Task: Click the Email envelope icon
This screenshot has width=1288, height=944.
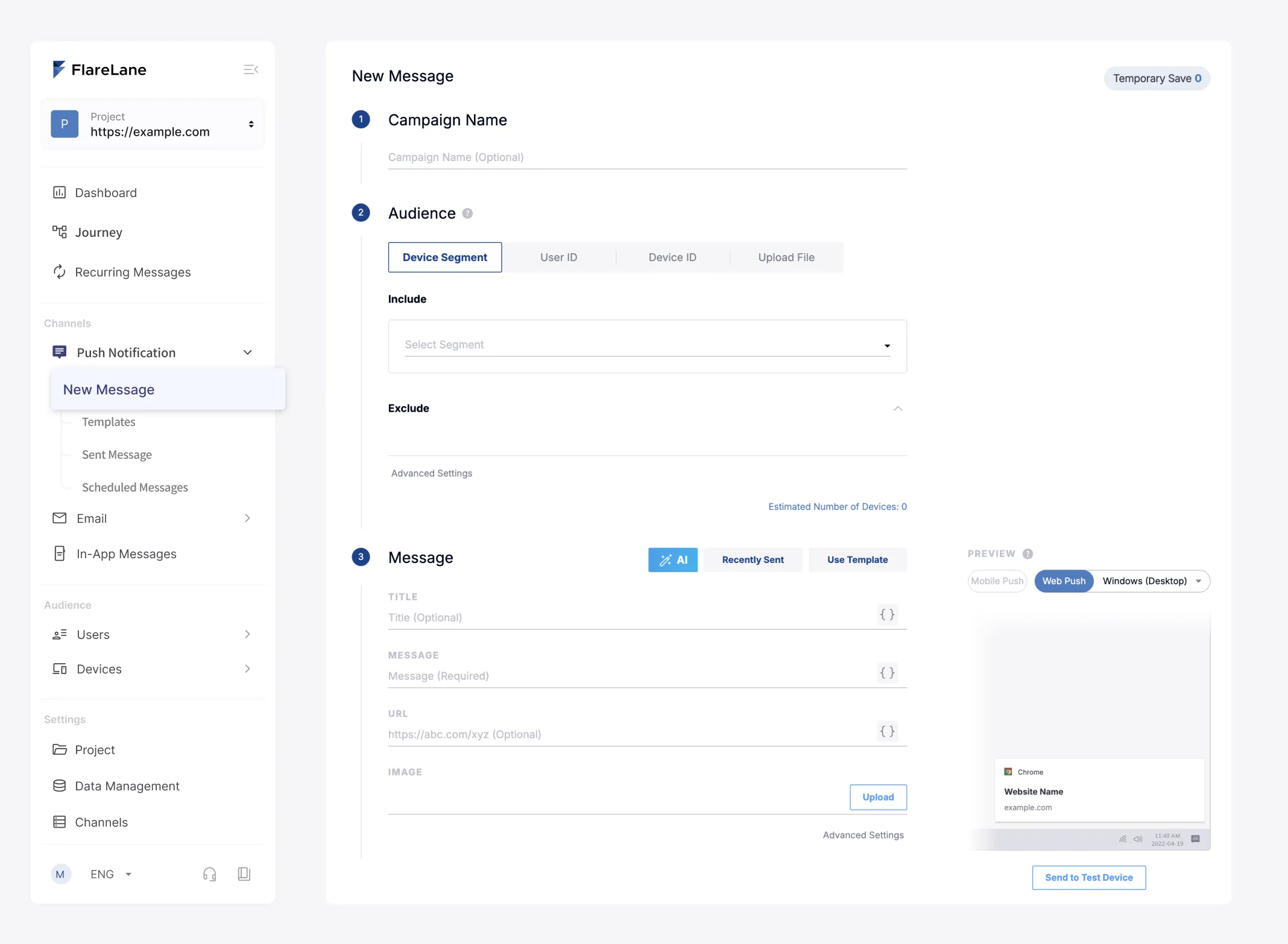Action: pyautogui.click(x=59, y=518)
